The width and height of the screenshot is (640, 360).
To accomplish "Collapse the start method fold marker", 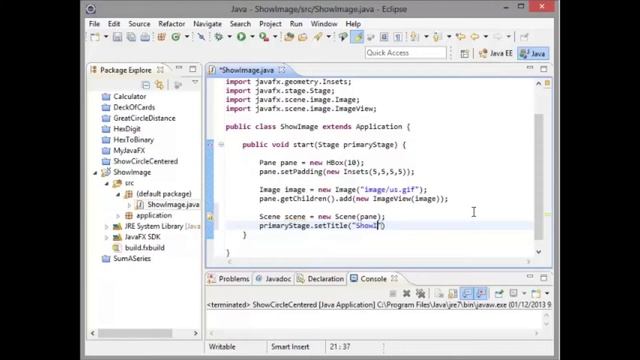I will [221, 144].
